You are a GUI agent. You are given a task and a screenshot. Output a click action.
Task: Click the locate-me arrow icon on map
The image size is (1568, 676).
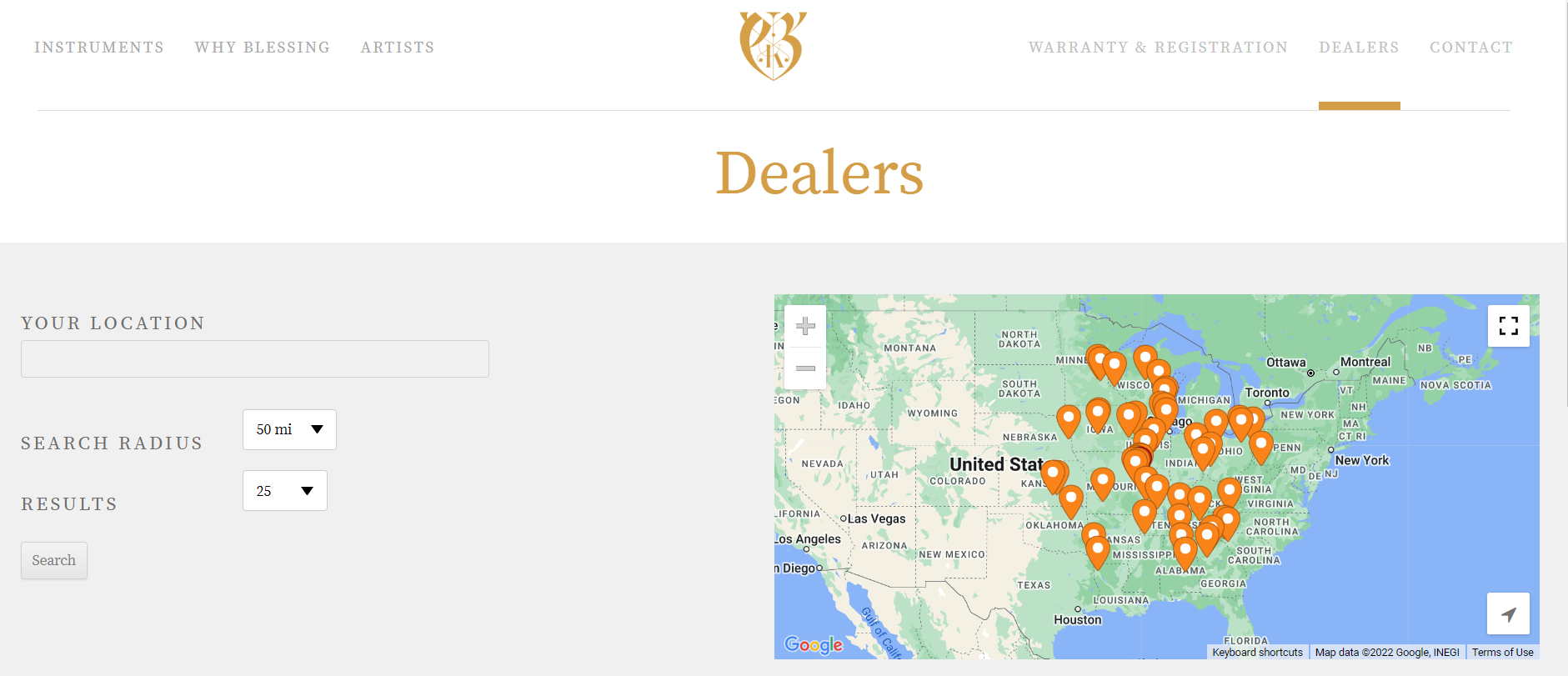(x=1509, y=614)
